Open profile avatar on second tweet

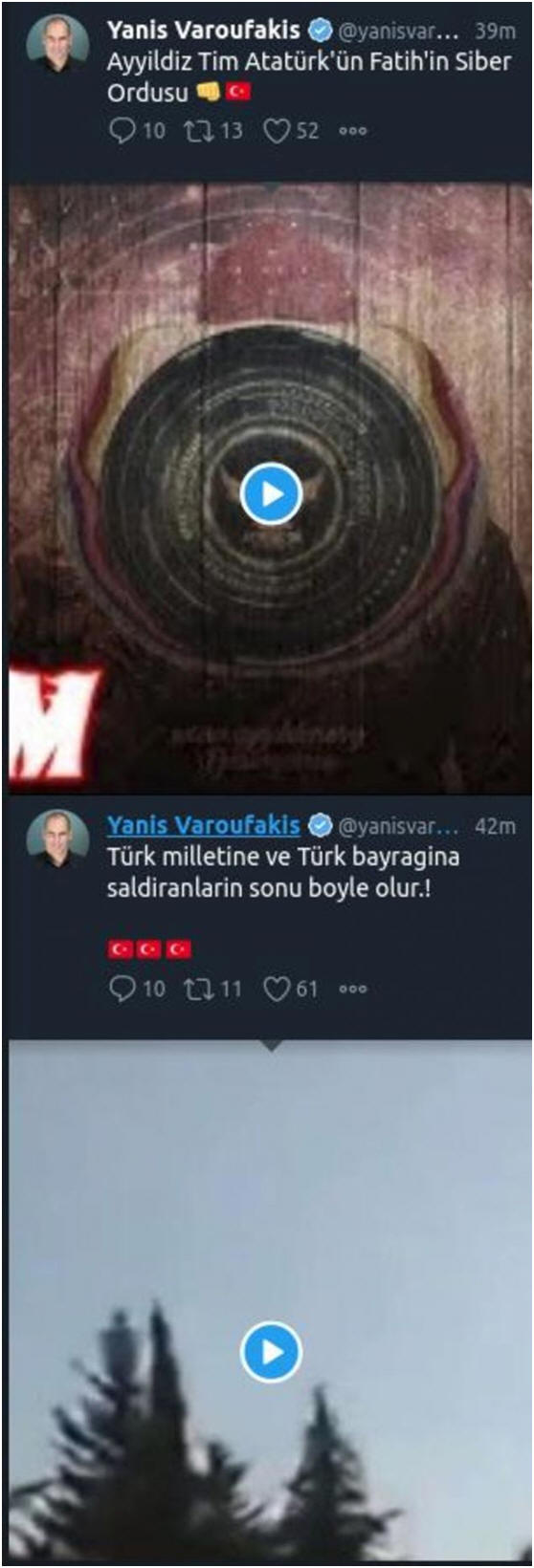click(58, 838)
